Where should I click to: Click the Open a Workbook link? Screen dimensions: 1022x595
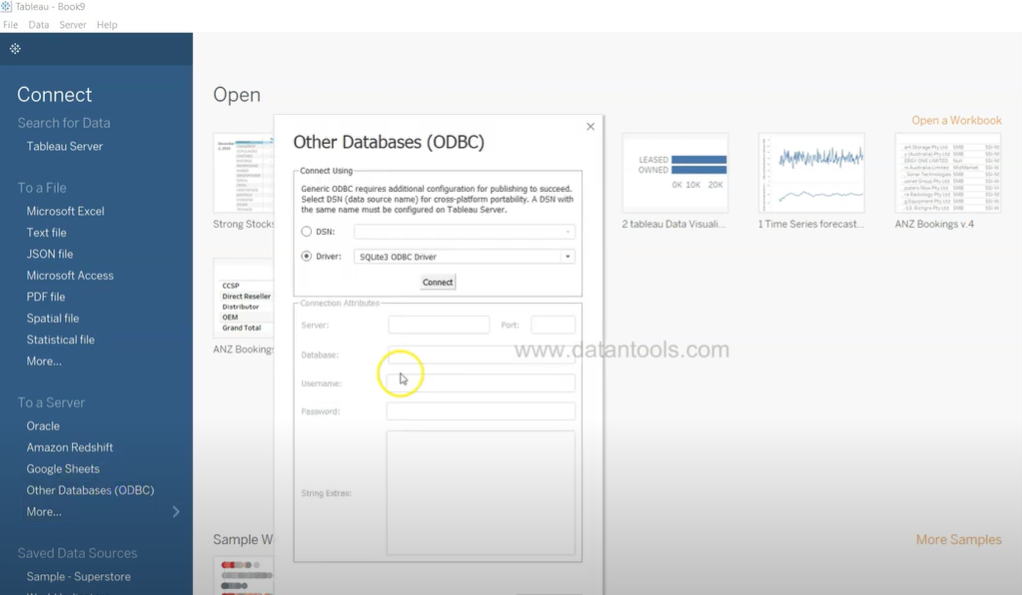point(956,121)
